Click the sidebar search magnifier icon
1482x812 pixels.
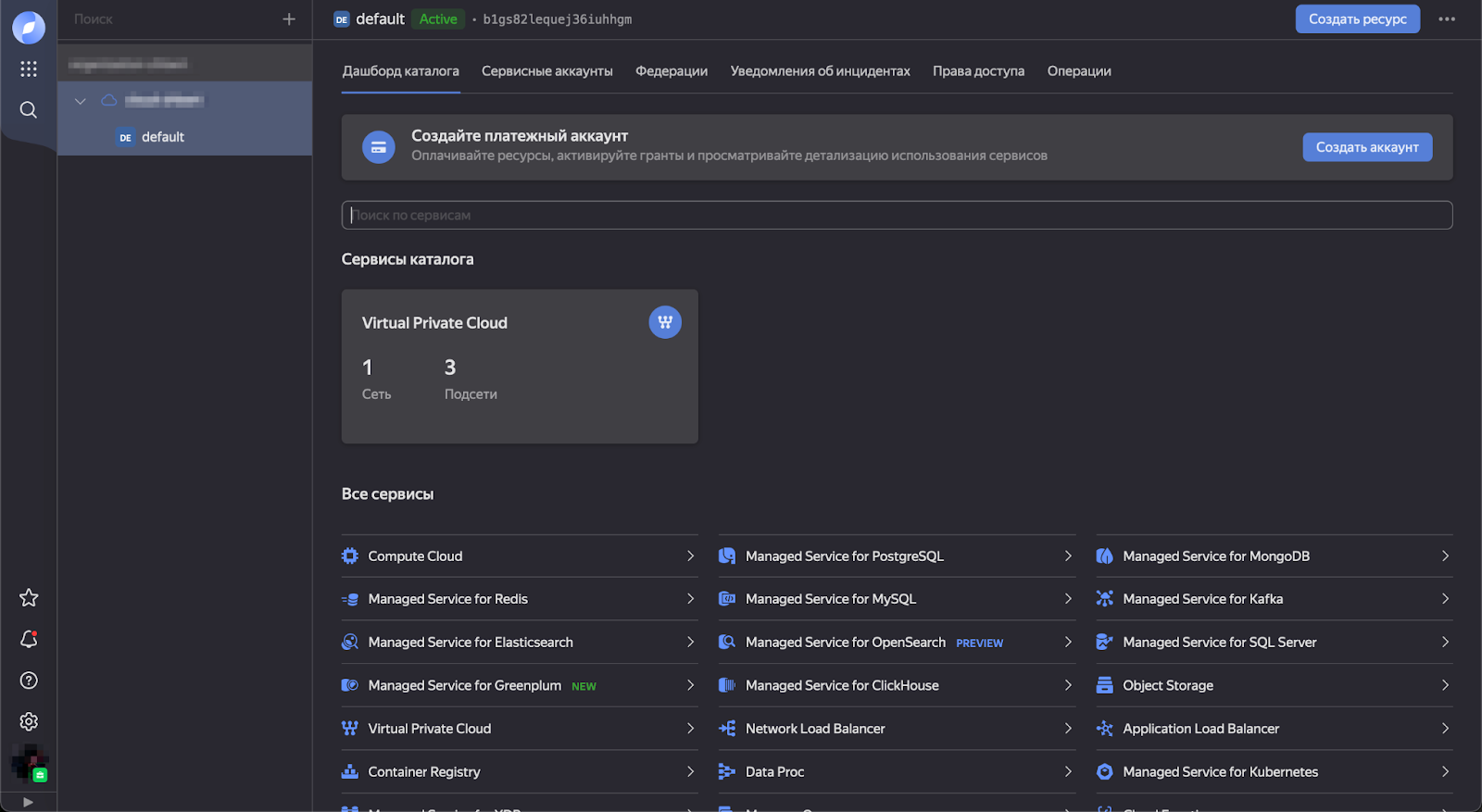(x=29, y=110)
